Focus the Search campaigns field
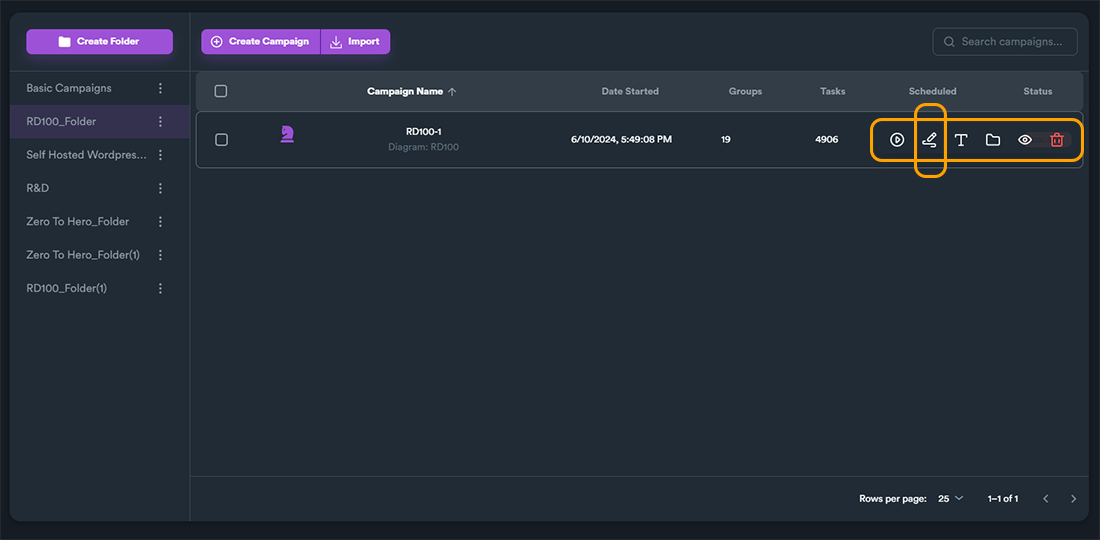 (x=1005, y=41)
